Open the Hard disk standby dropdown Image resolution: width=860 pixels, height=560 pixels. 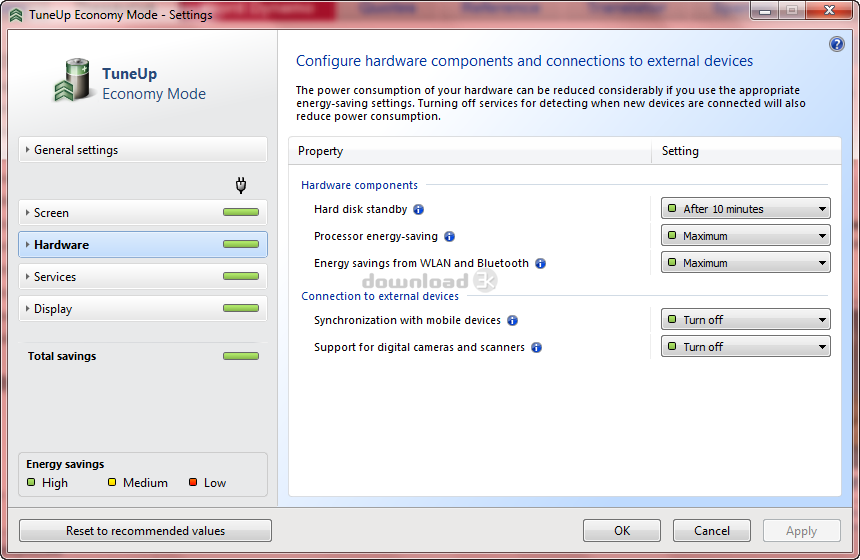tap(745, 209)
